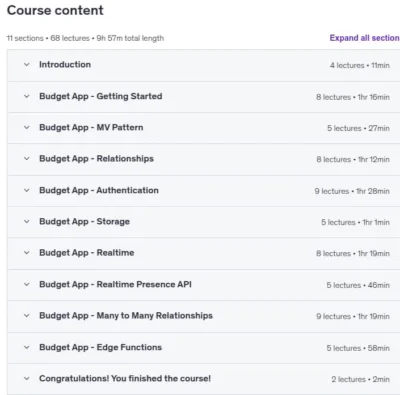Screen dimensions: 400x395
Task: Click Expand all sections link
Action: point(365,38)
